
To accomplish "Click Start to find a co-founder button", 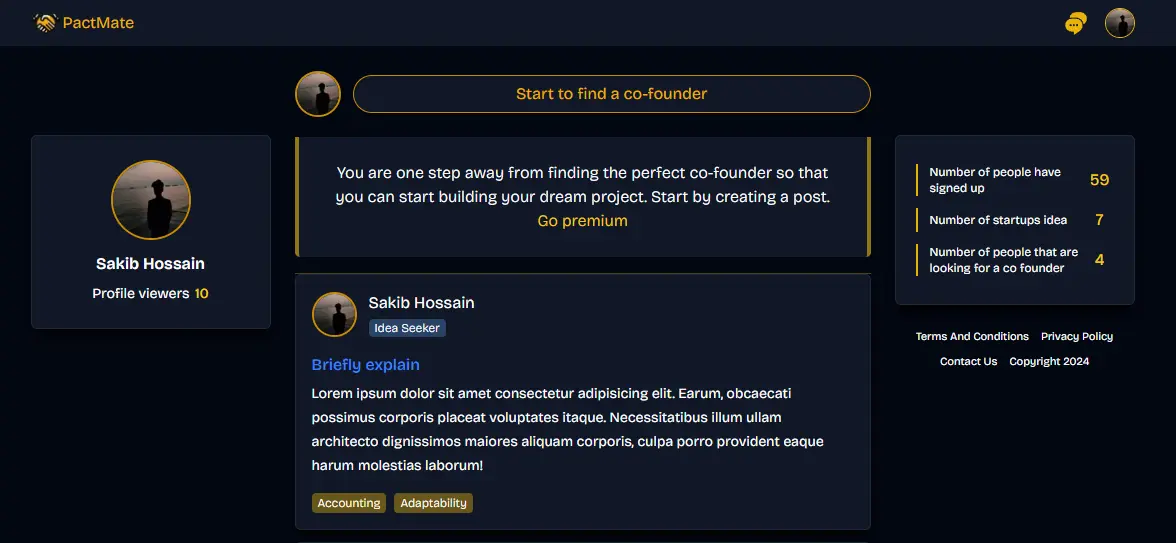I will [x=611, y=94].
